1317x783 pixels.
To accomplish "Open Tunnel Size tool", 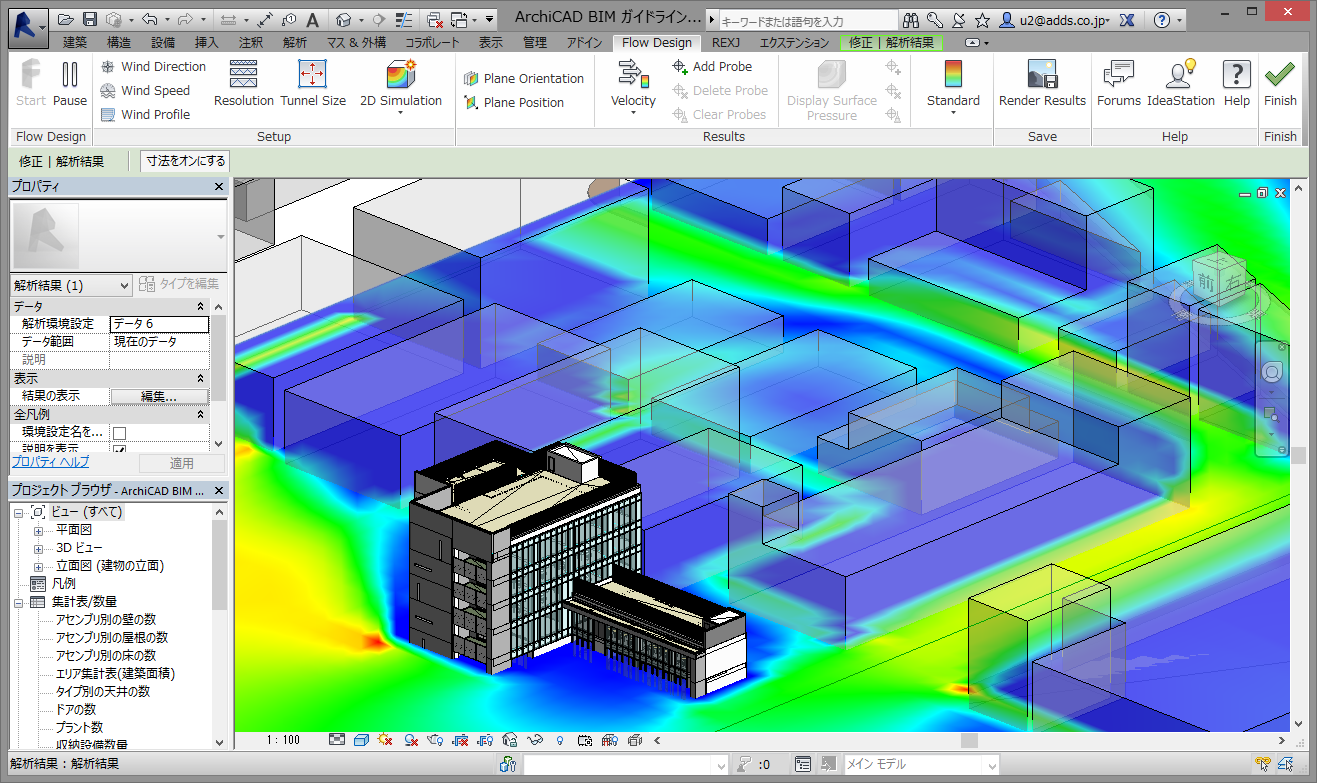I will [x=313, y=83].
